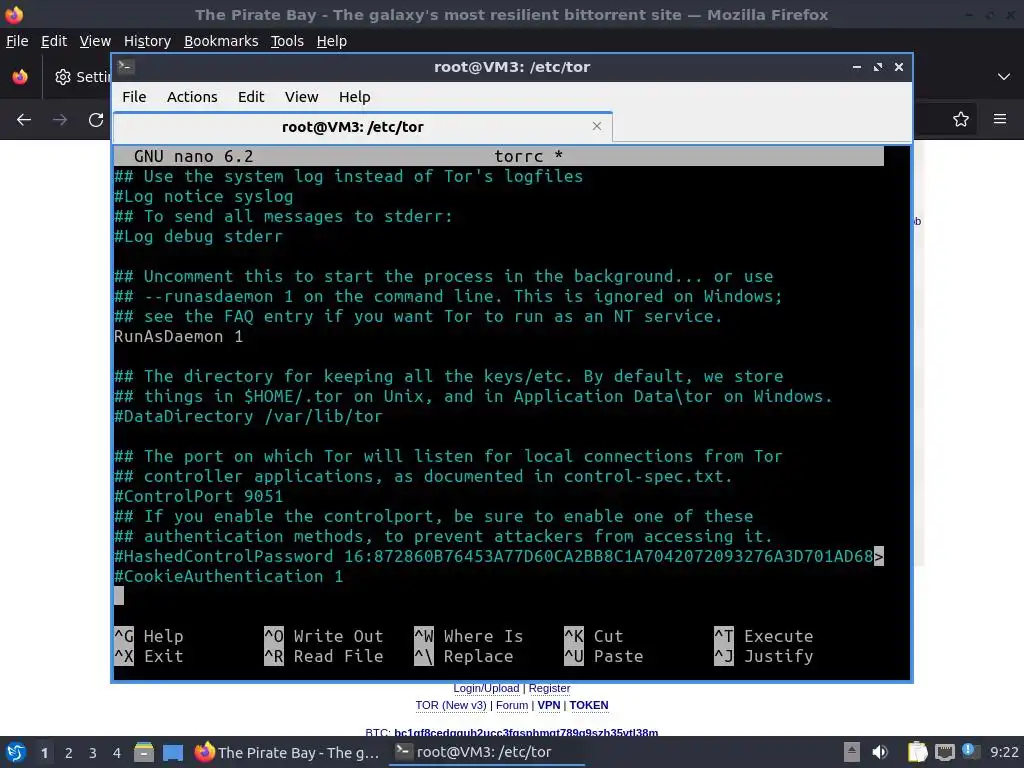This screenshot has width=1024, height=768.
Task: Open the Lubuntu start menu
Action: tap(16, 752)
